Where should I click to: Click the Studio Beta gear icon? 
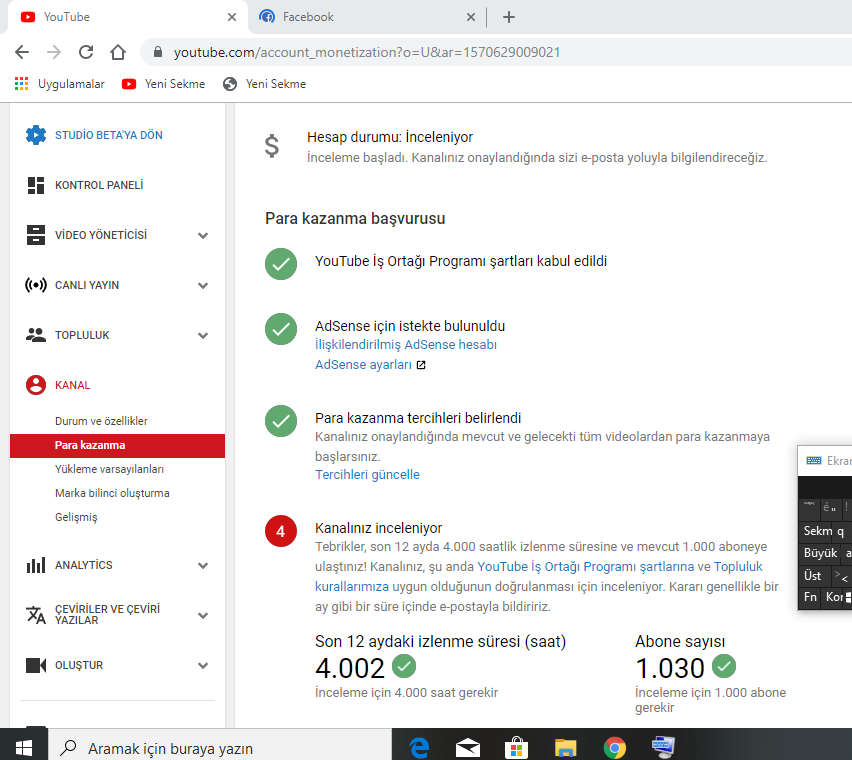click(x=36, y=135)
